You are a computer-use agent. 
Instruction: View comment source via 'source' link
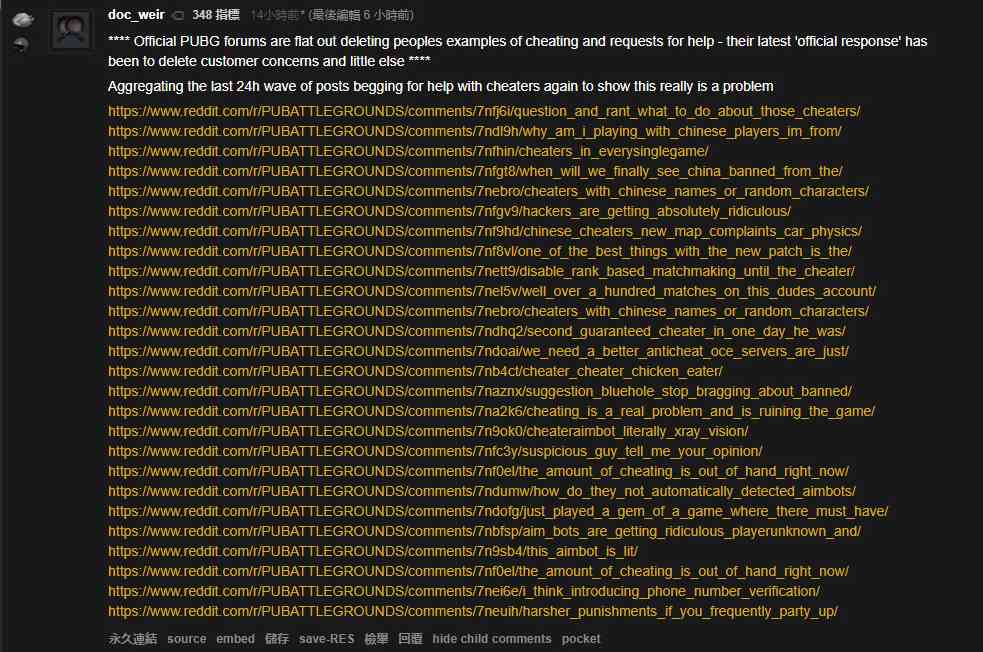(186, 639)
